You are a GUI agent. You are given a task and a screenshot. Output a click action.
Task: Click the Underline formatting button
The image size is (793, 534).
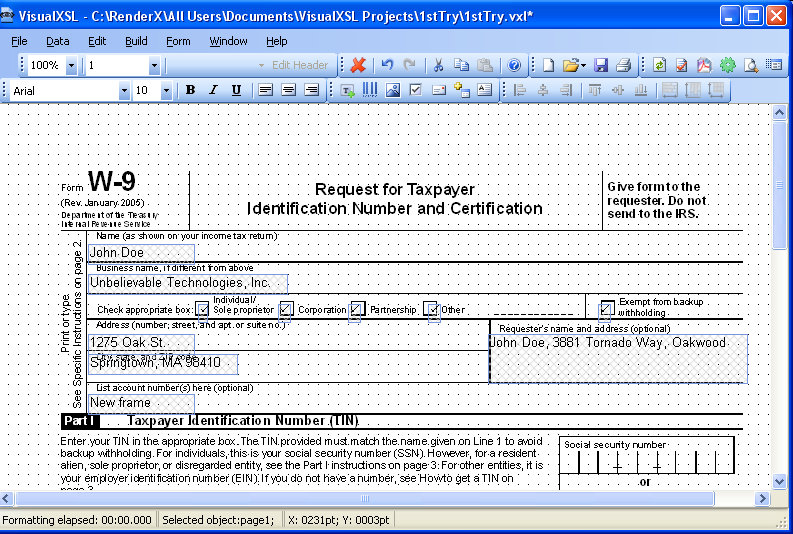coord(236,90)
